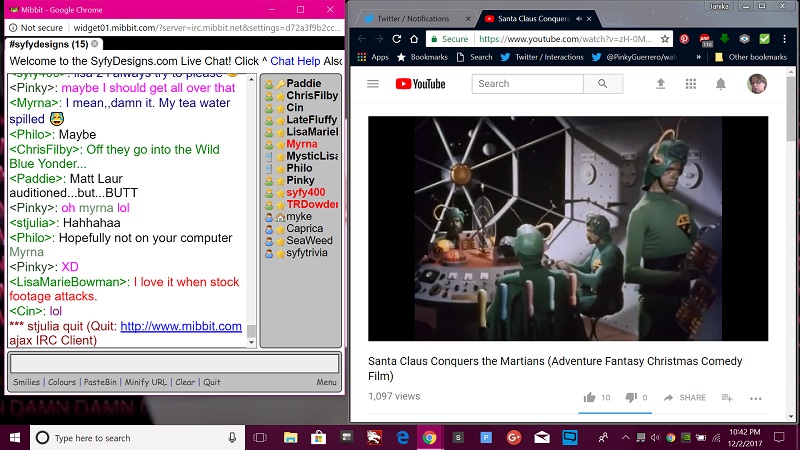Open File Explorer from taskbar

coord(290,438)
